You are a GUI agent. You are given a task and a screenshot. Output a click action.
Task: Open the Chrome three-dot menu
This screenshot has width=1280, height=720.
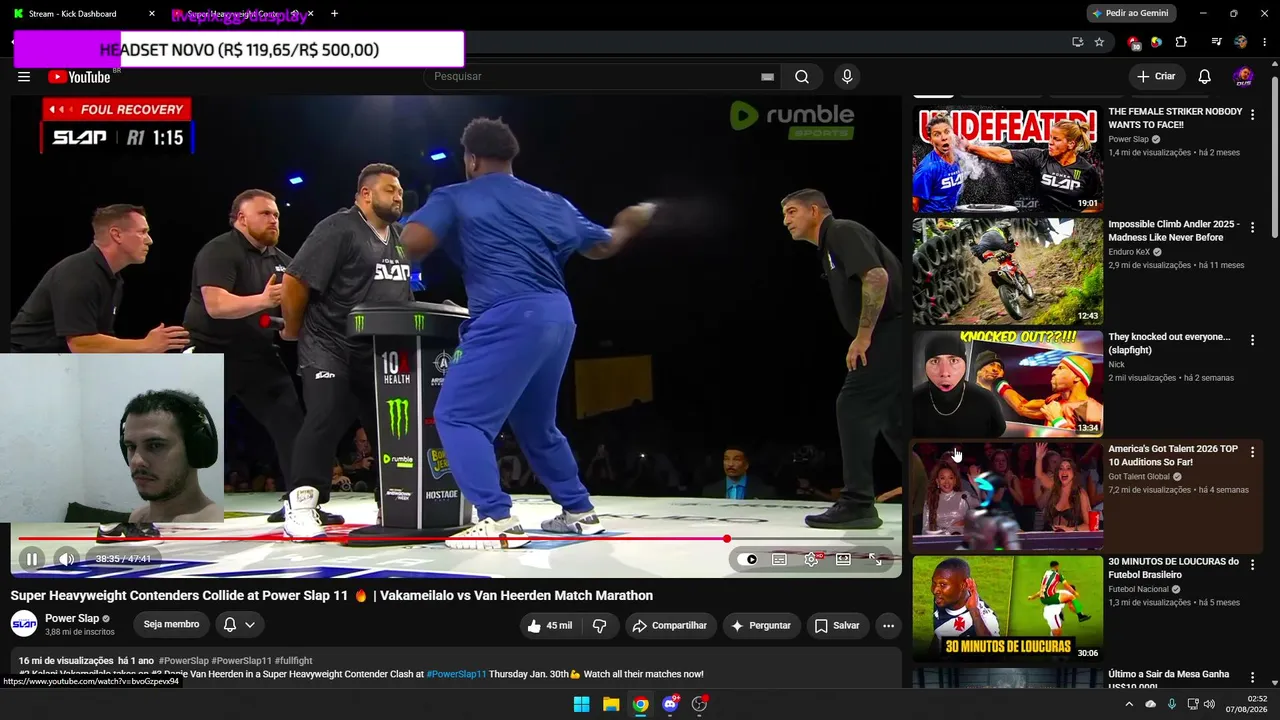(x=1265, y=42)
